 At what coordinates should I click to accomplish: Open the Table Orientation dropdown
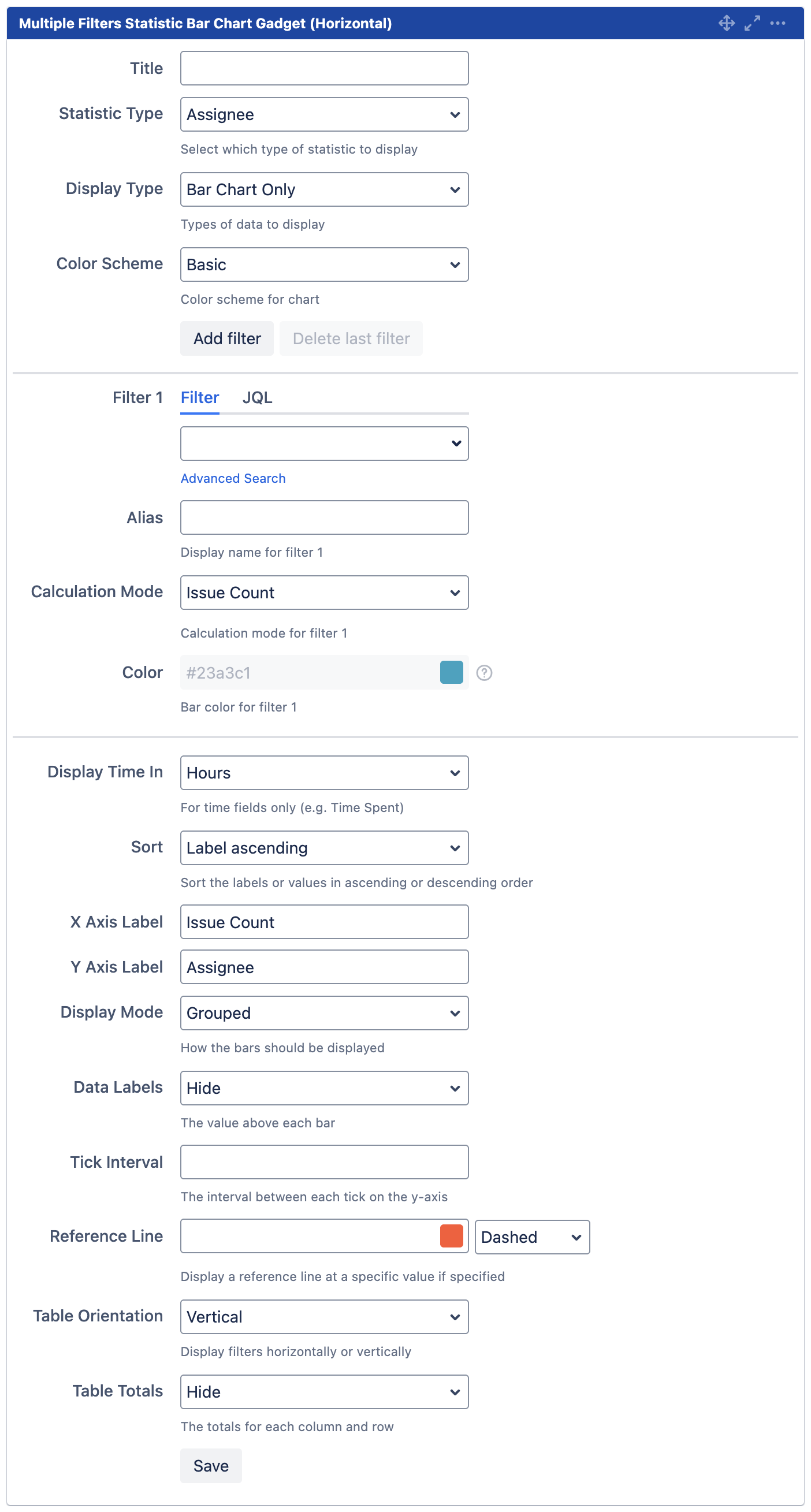click(324, 1317)
